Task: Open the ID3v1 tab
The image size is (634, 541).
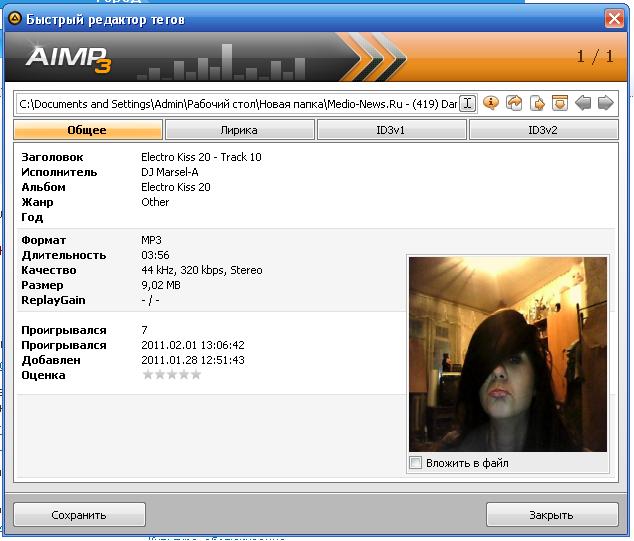Action: [x=391, y=130]
